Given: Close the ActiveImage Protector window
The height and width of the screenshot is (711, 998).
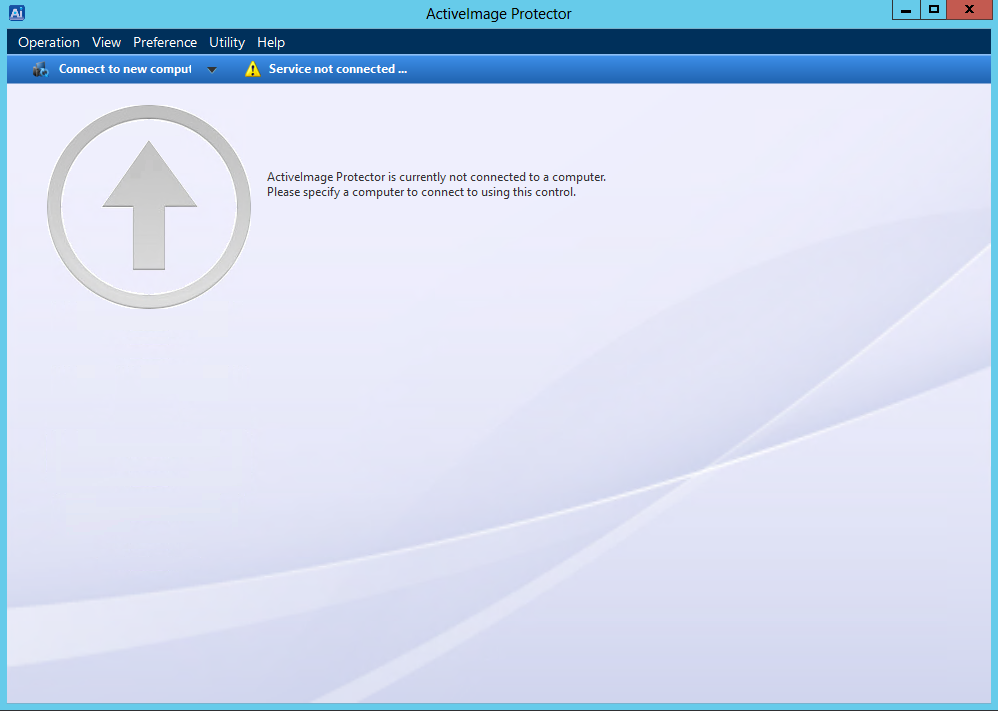Looking at the screenshot, I should [x=970, y=10].
